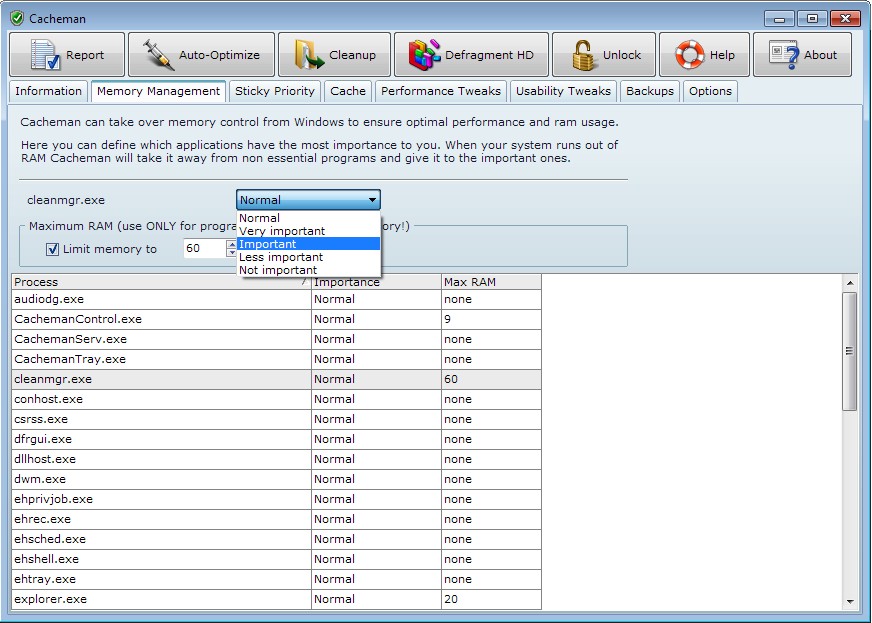The width and height of the screenshot is (872, 623).
Task: Click the Unlock padlock icon
Action: pyautogui.click(x=583, y=55)
